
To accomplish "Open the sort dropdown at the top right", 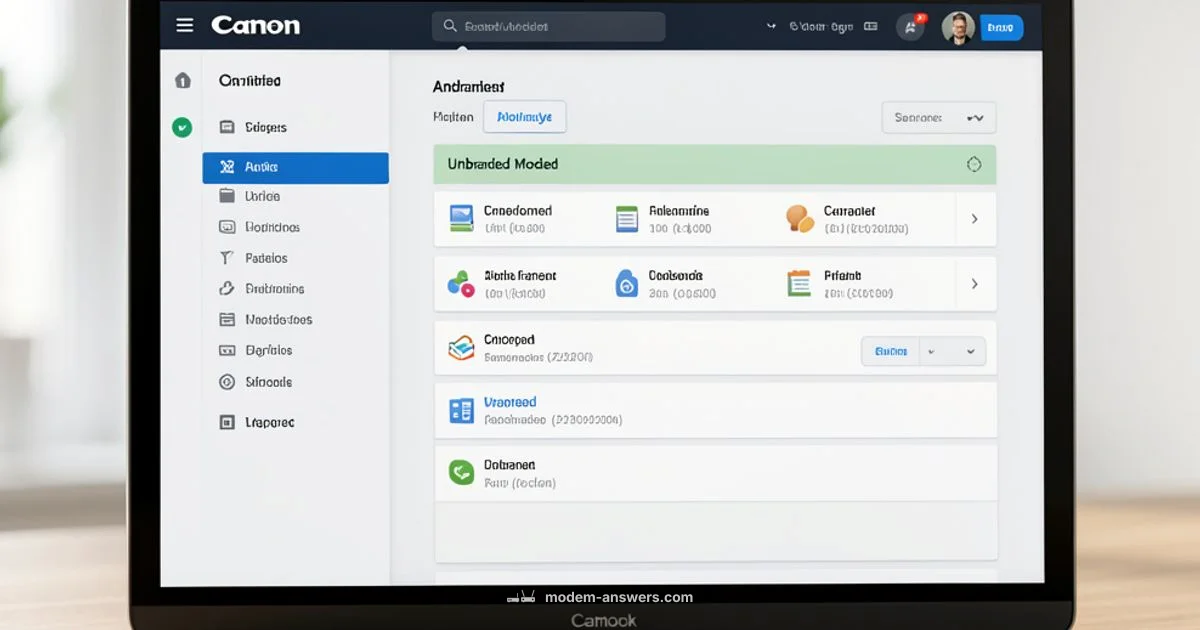I will click(x=937, y=117).
